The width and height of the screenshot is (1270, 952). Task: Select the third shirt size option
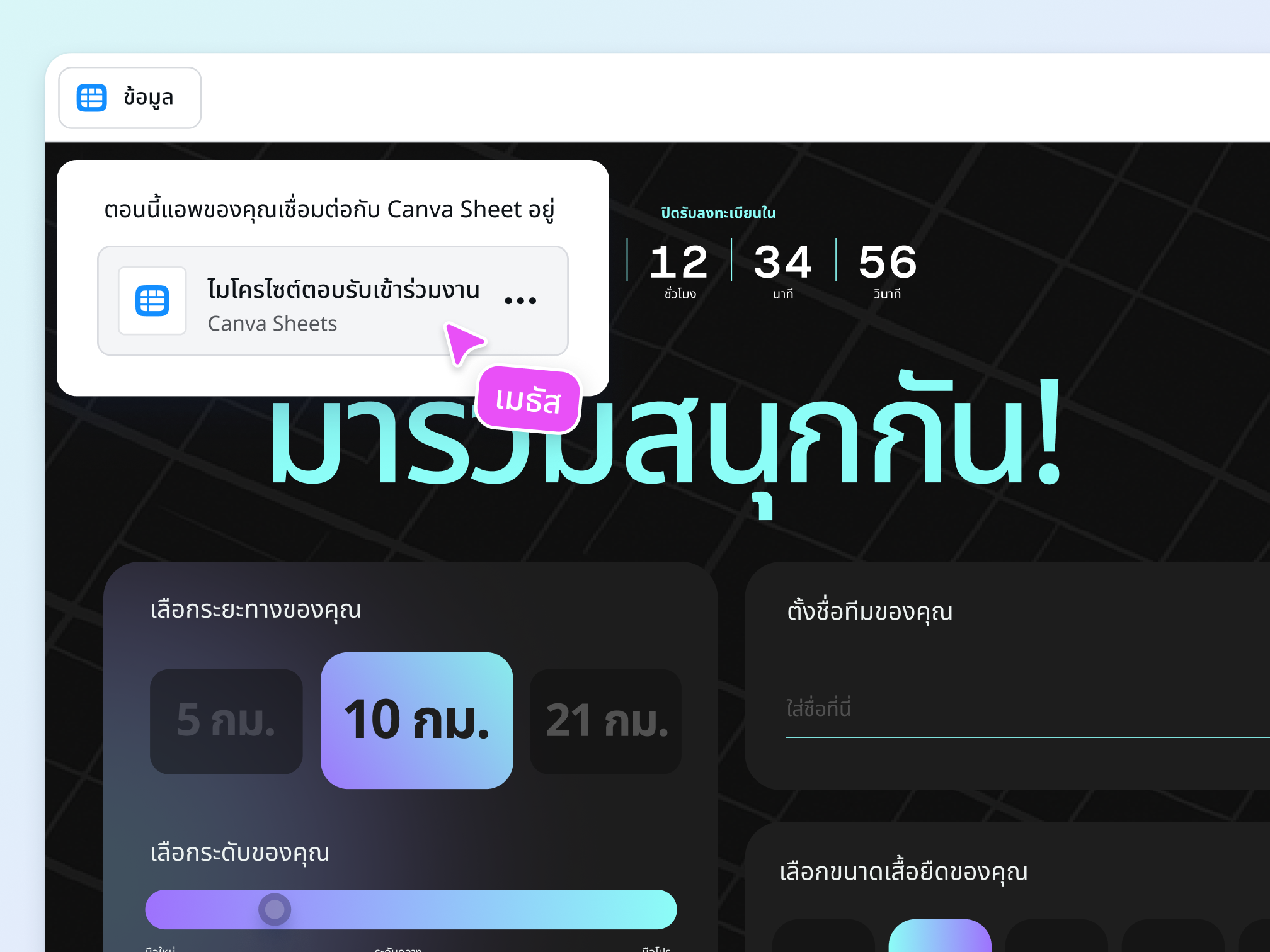tap(1057, 941)
